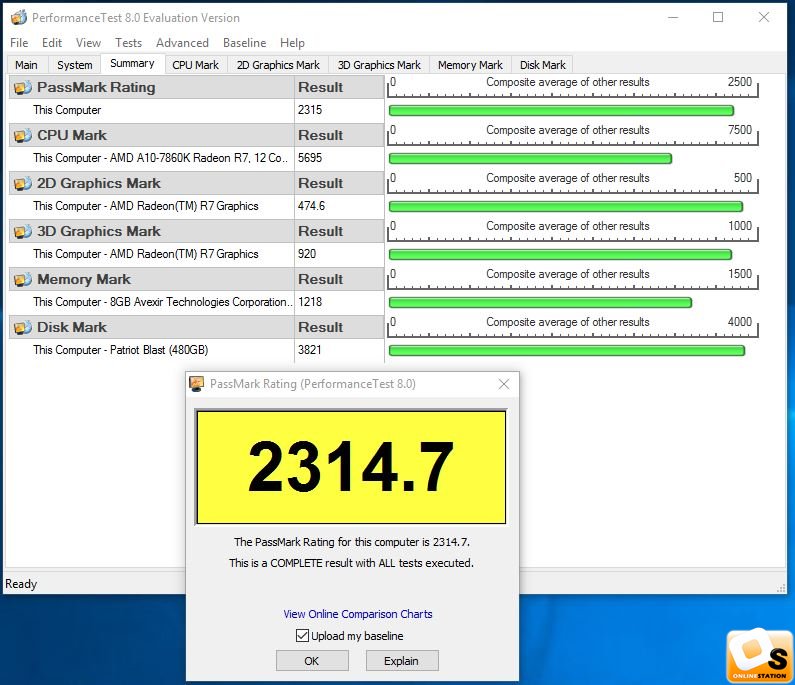795x685 pixels.
Task: Uncheck the Upload my baseline checkbox
Action: click(302, 636)
